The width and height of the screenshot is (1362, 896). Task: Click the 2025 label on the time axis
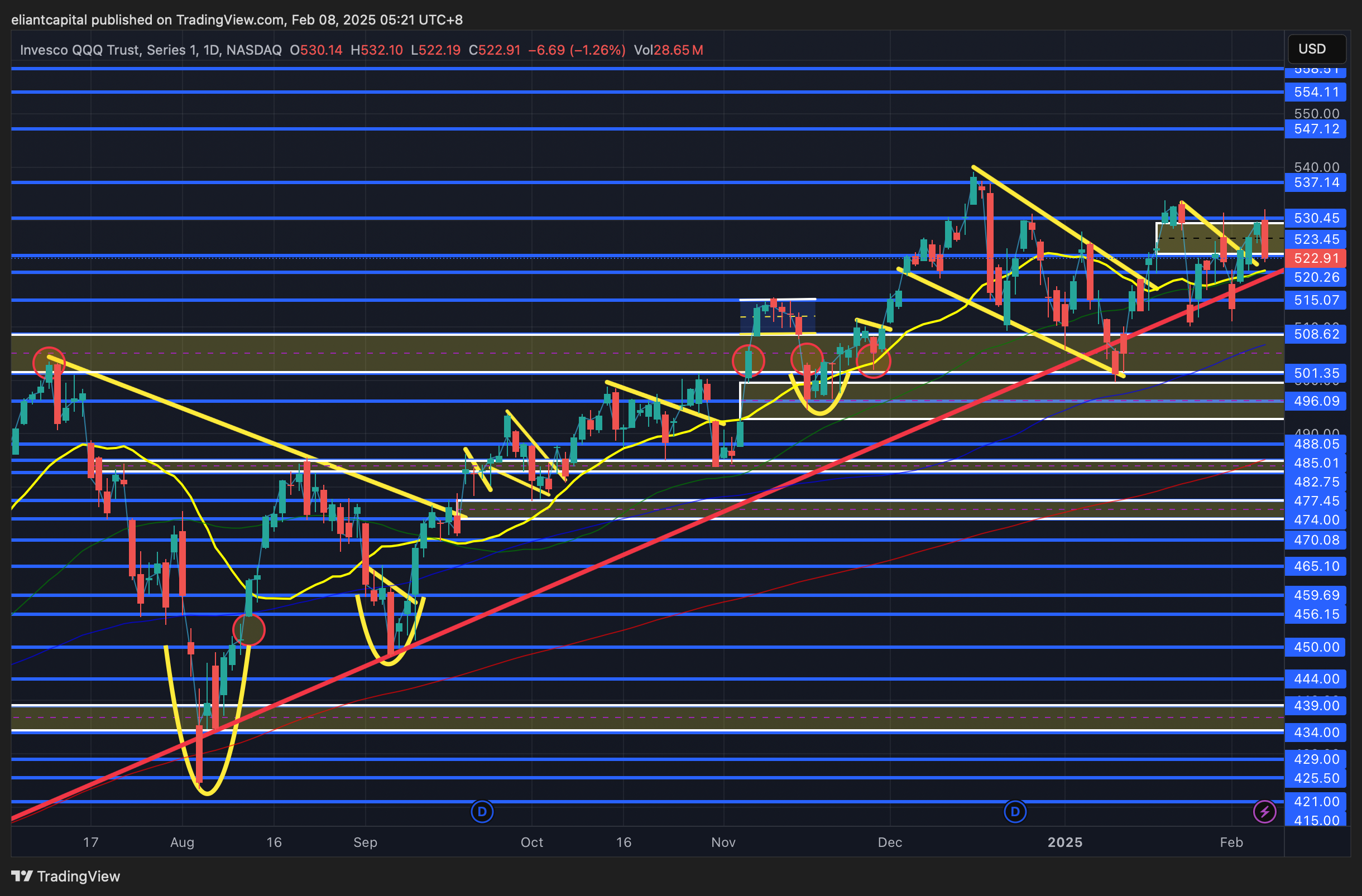[x=1064, y=842]
